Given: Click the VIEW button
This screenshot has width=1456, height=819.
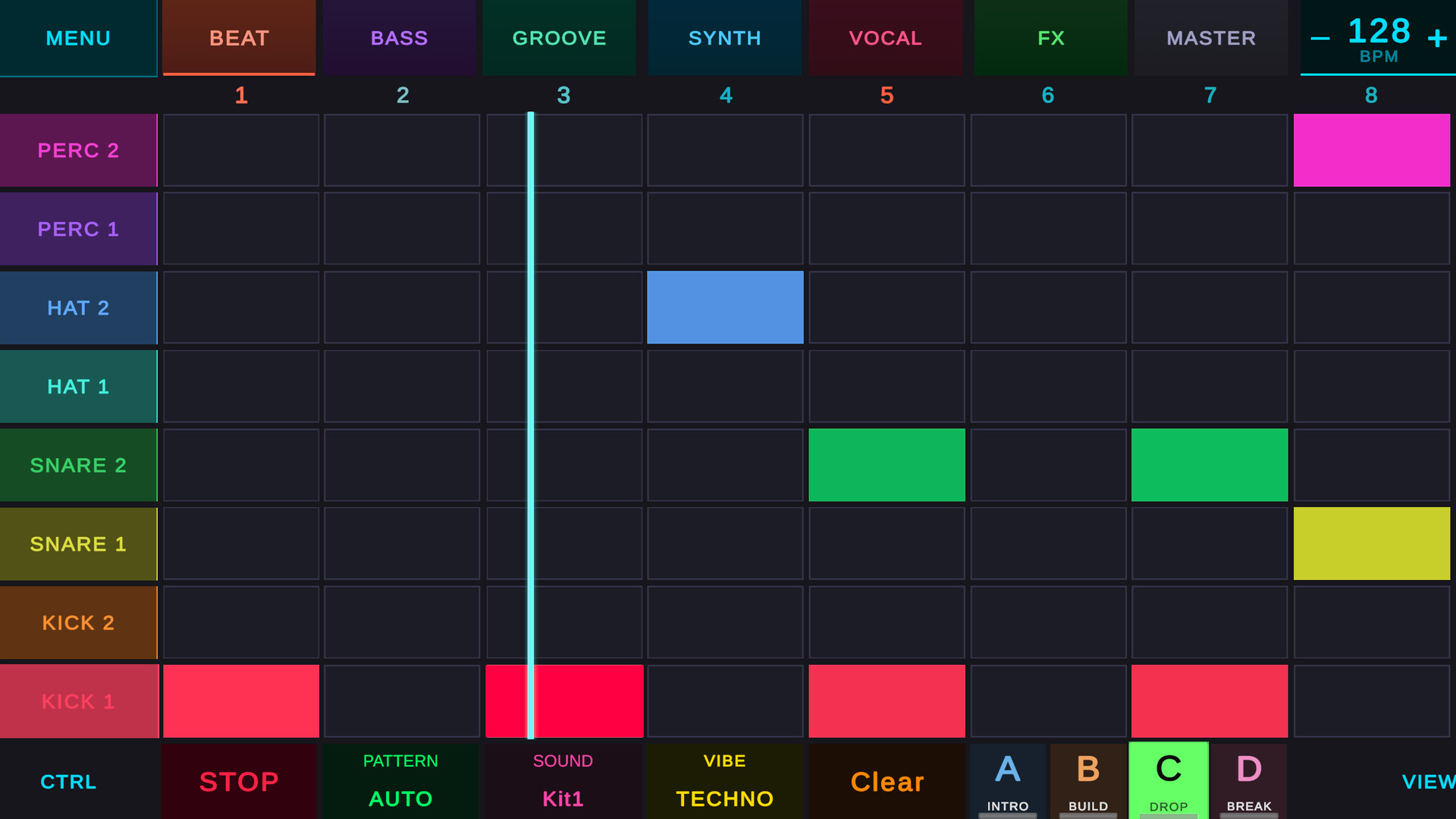Looking at the screenshot, I should 1427,781.
